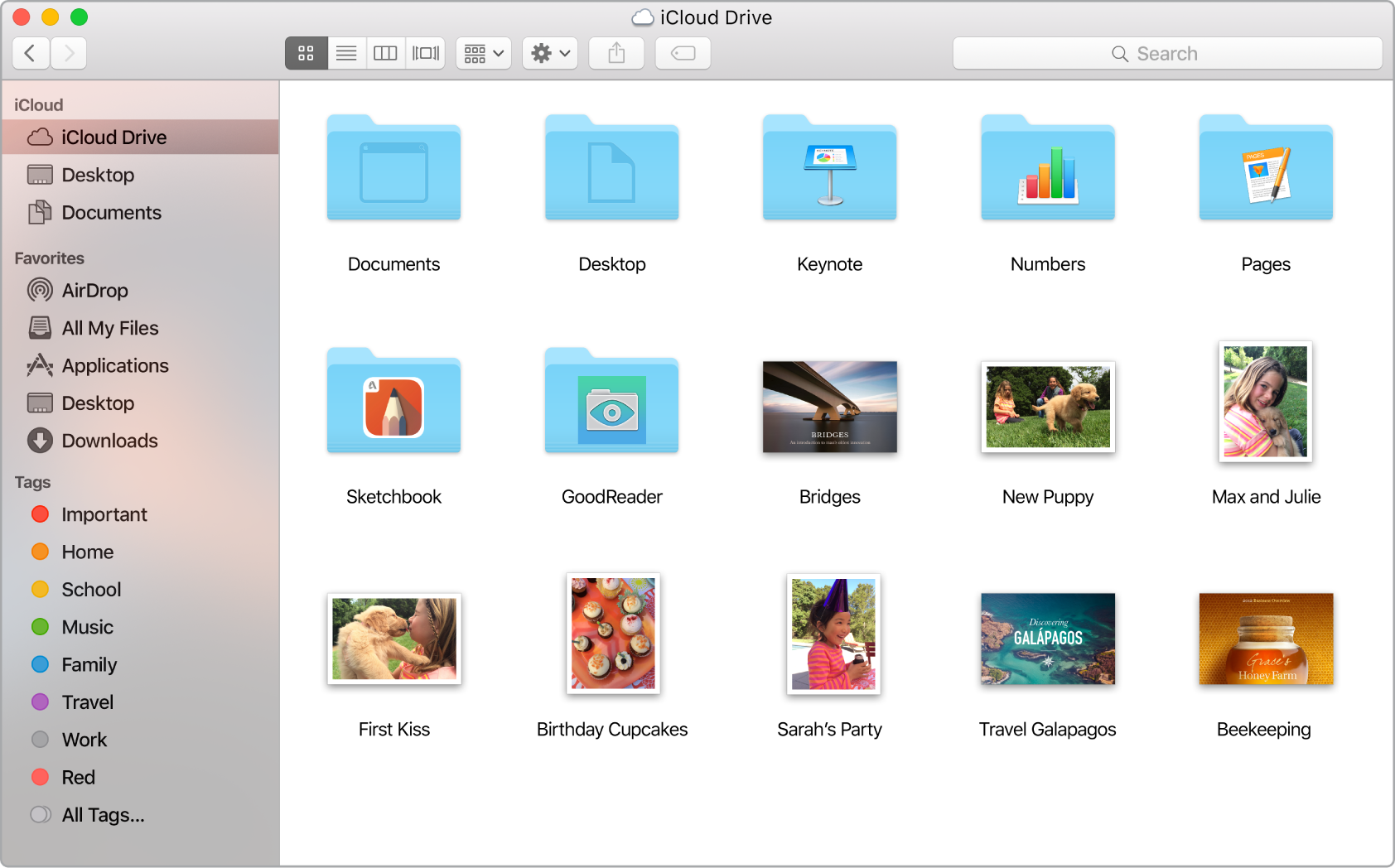Open All My Files in sidebar
Viewport: 1395px width, 868px height.
click(x=140, y=328)
